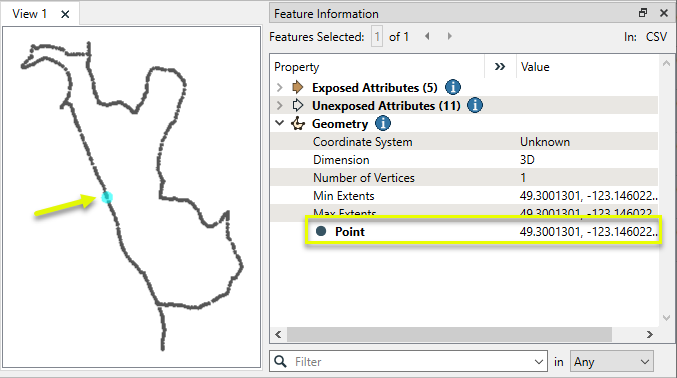Click into the Filter search field
The width and height of the screenshot is (677, 378).
point(412,362)
